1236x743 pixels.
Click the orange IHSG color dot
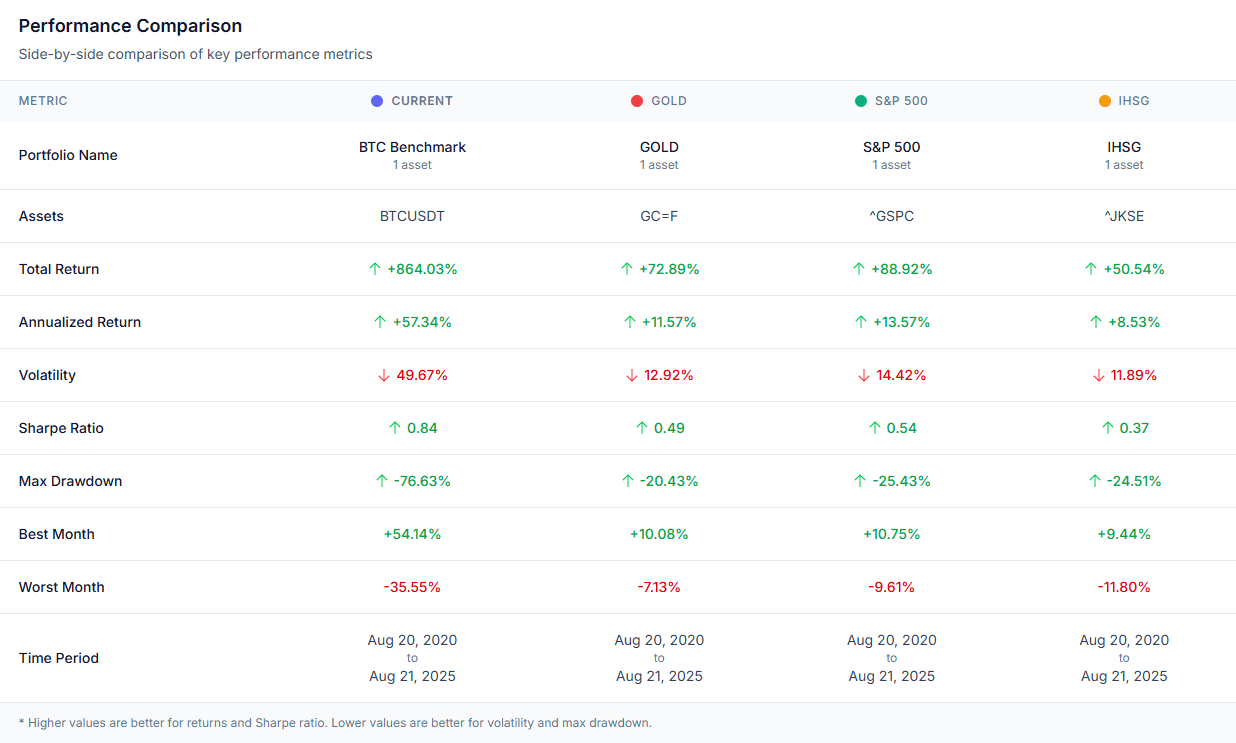tap(1105, 101)
